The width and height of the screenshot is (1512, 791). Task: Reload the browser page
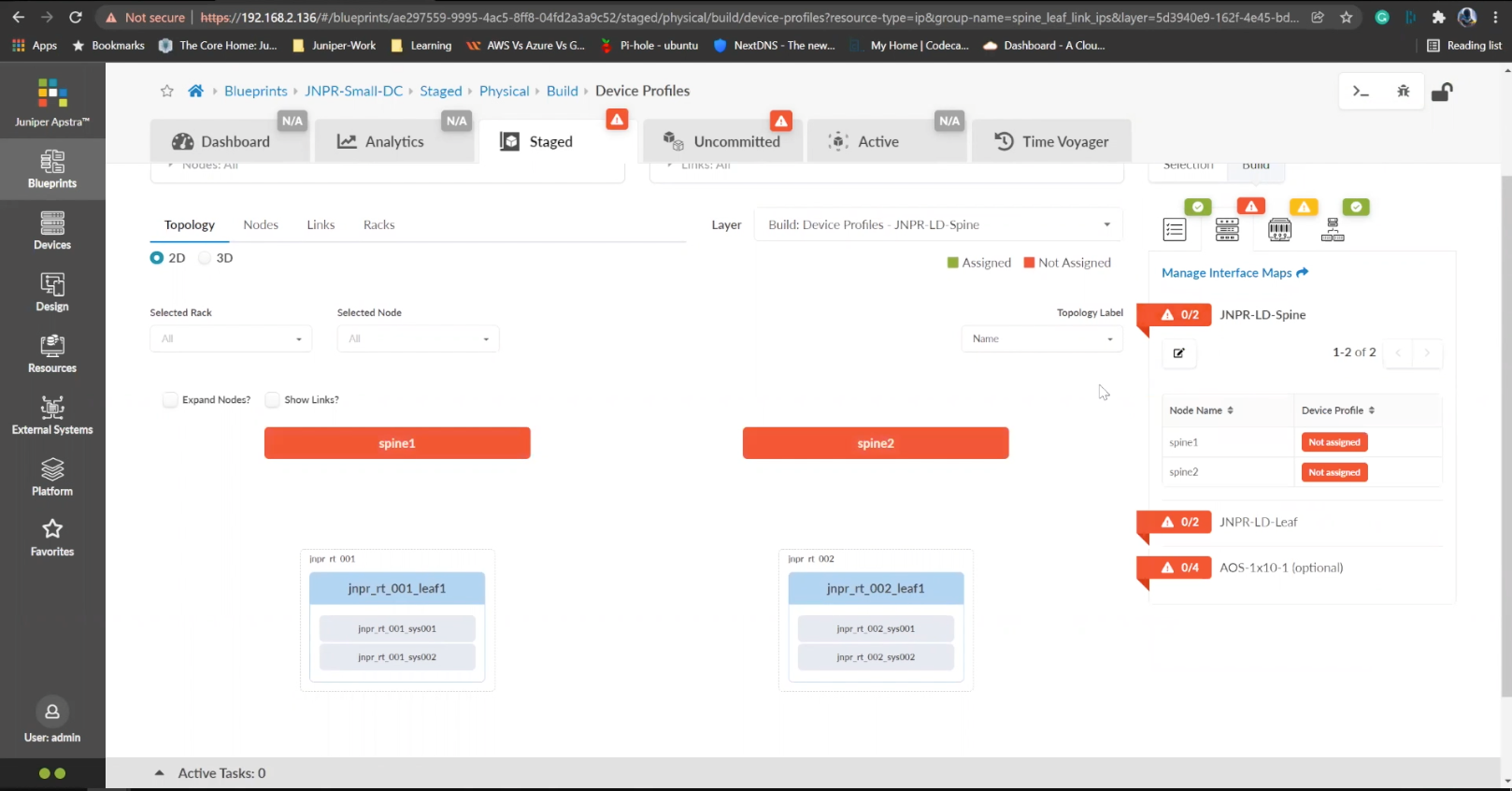76,17
